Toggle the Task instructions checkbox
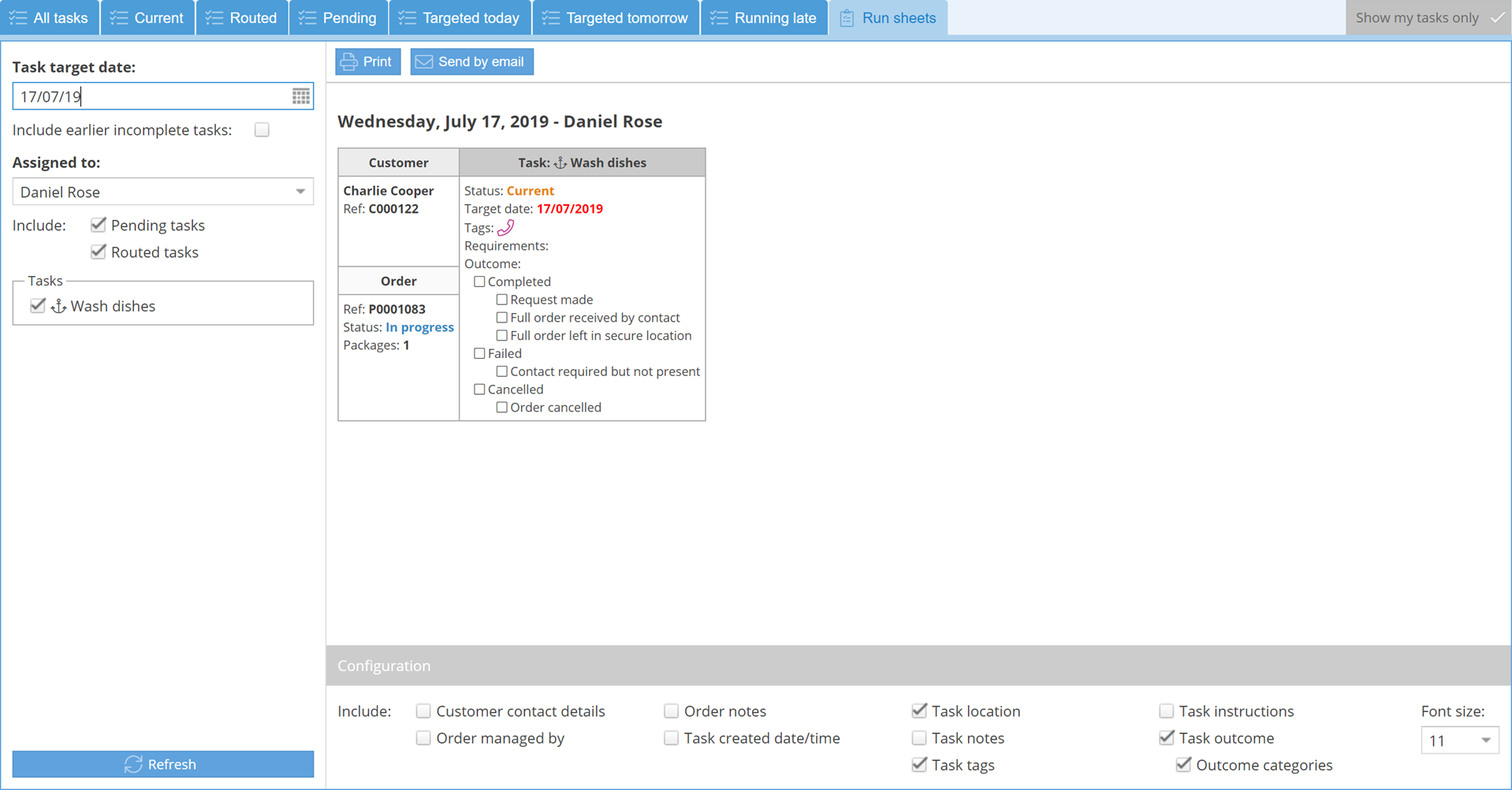Viewport: 1512px width, 790px height. pos(1166,711)
